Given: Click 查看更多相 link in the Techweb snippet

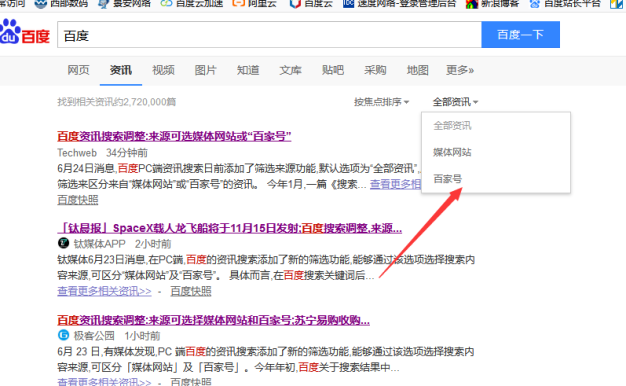Looking at the screenshot, I should 395,184.
